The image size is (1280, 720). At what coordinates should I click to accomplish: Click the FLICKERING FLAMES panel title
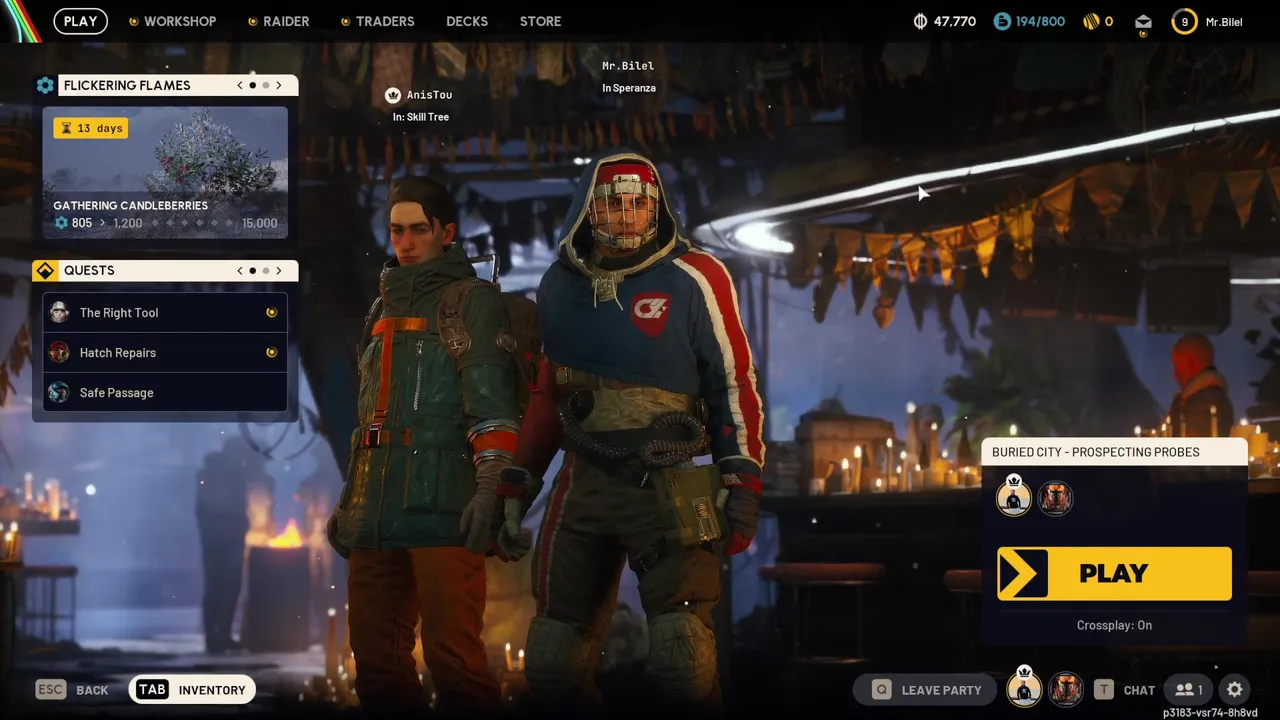[x=127, y=85]
